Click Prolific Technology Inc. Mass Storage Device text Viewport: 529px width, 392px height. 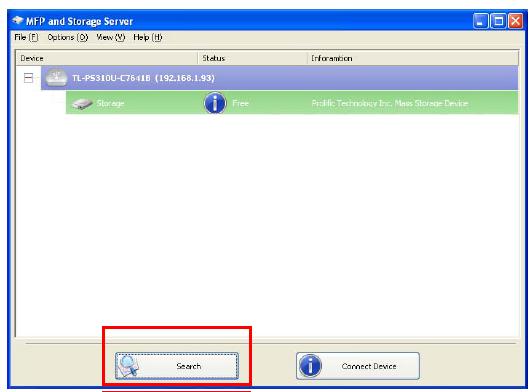point(390,103)
